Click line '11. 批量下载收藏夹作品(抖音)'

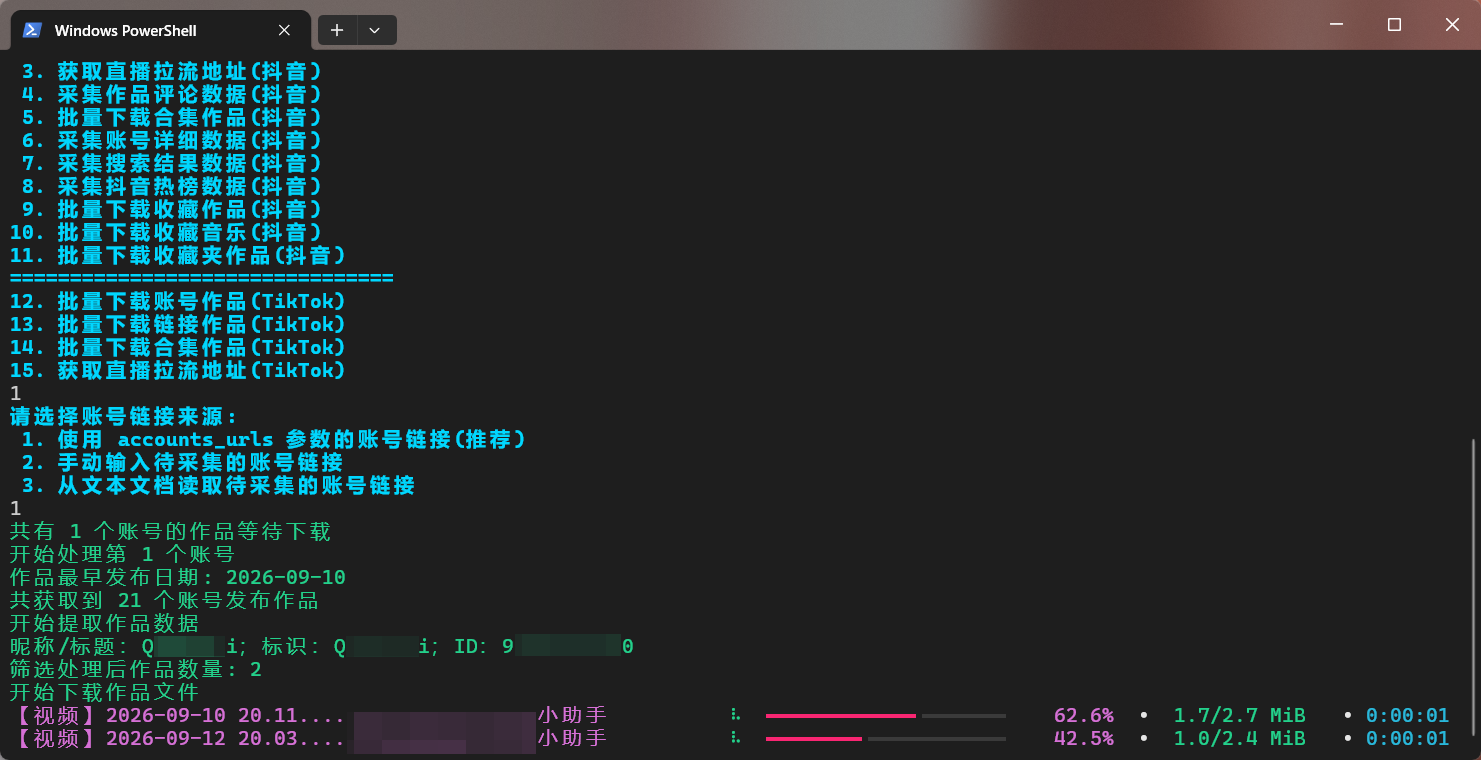tap(178, 255)
